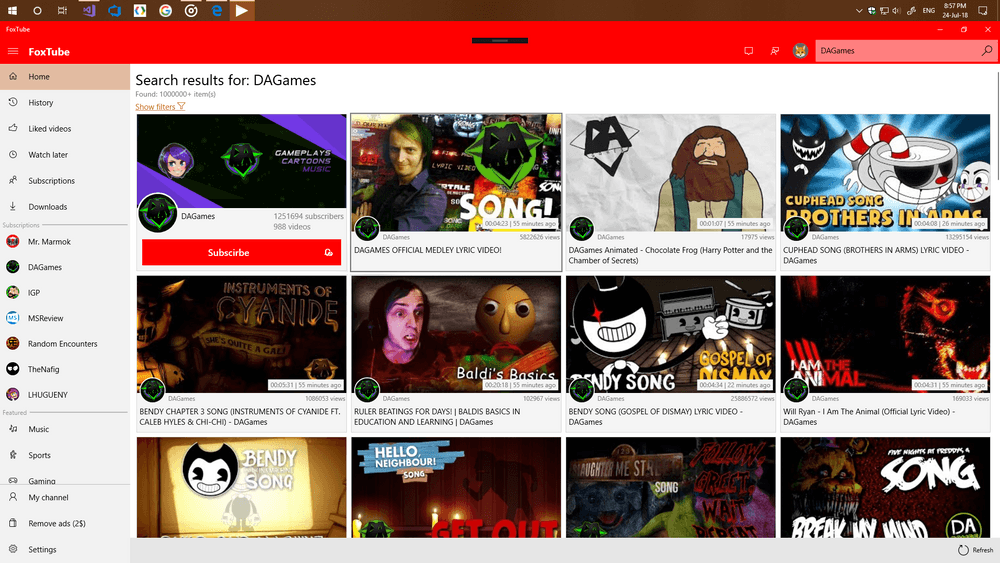1000x563 pixels.
Task: Open the notifications icon next to the avatar
Action: [x=775, y=51]
